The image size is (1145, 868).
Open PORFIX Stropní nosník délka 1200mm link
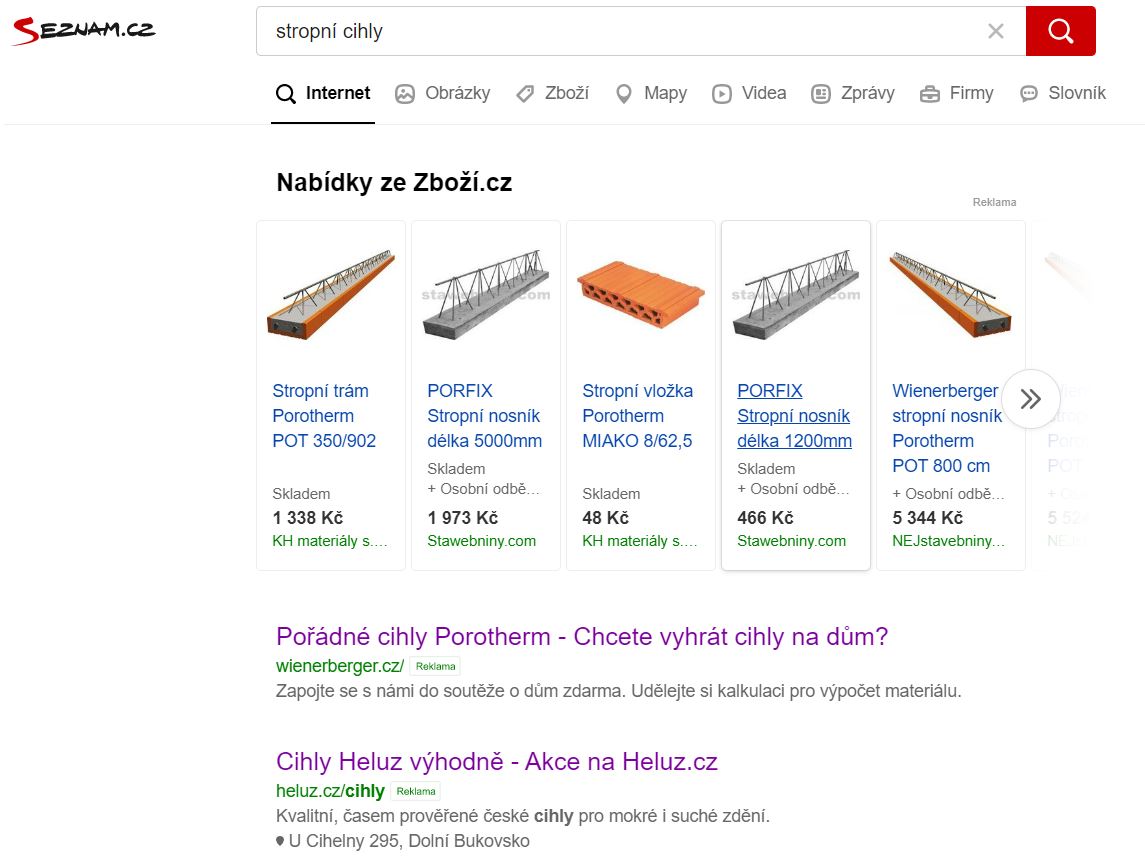pos(794,416)
